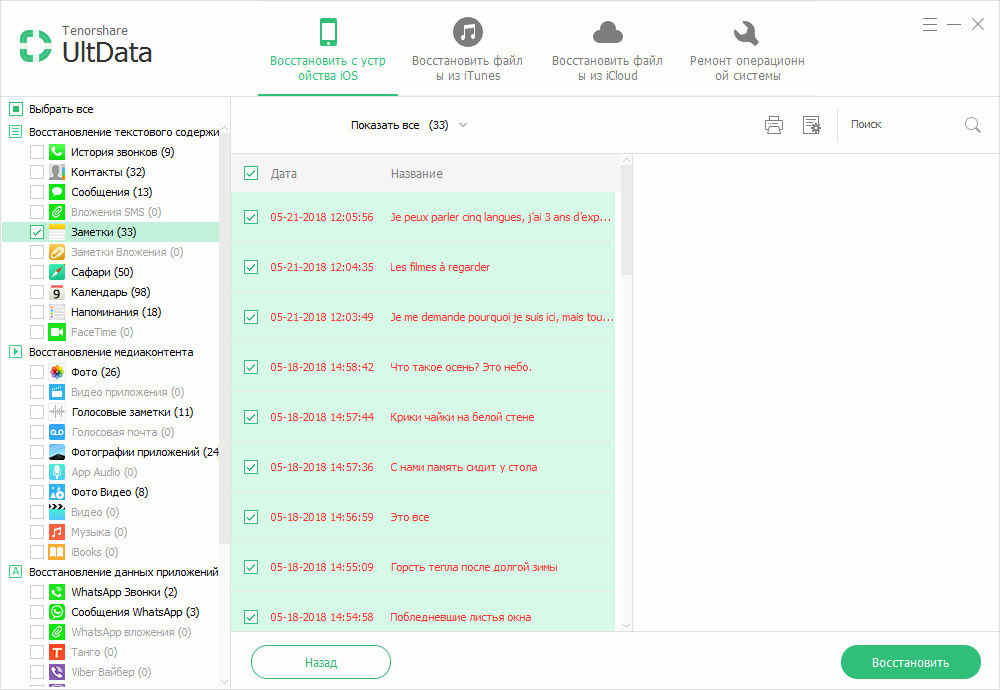Check the История звонков (9) checkbox

click(x=37, y=152)
